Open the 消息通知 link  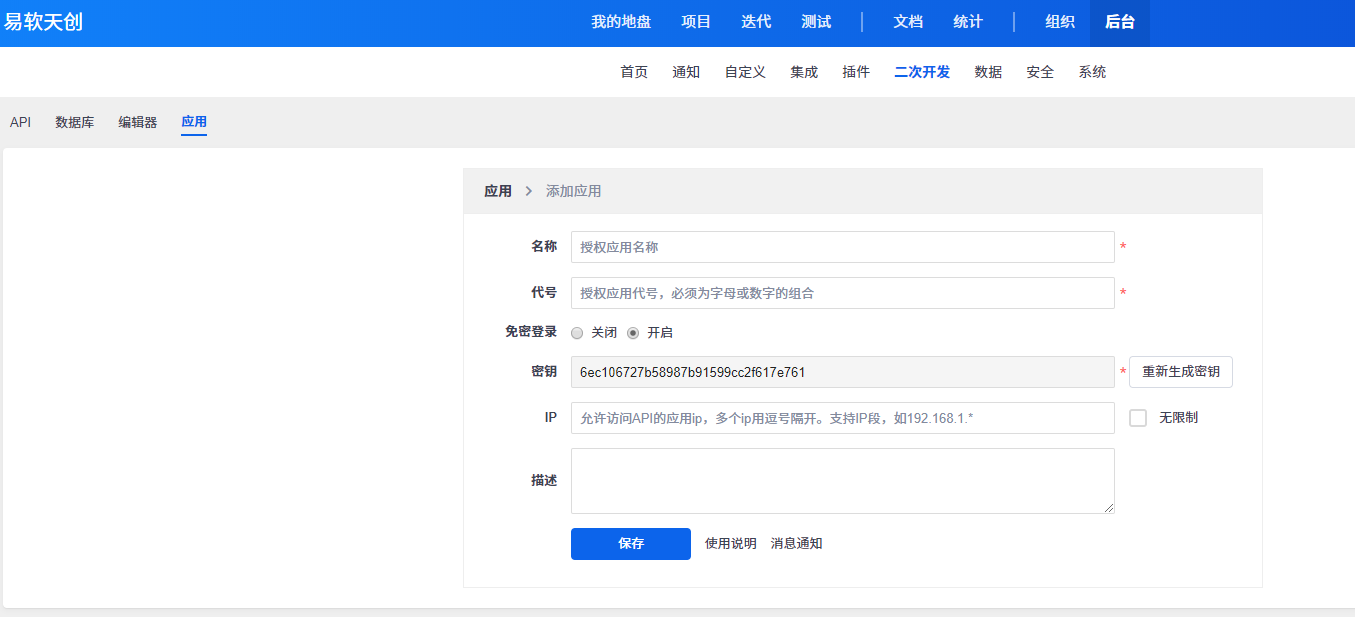(x=796, y=544)
